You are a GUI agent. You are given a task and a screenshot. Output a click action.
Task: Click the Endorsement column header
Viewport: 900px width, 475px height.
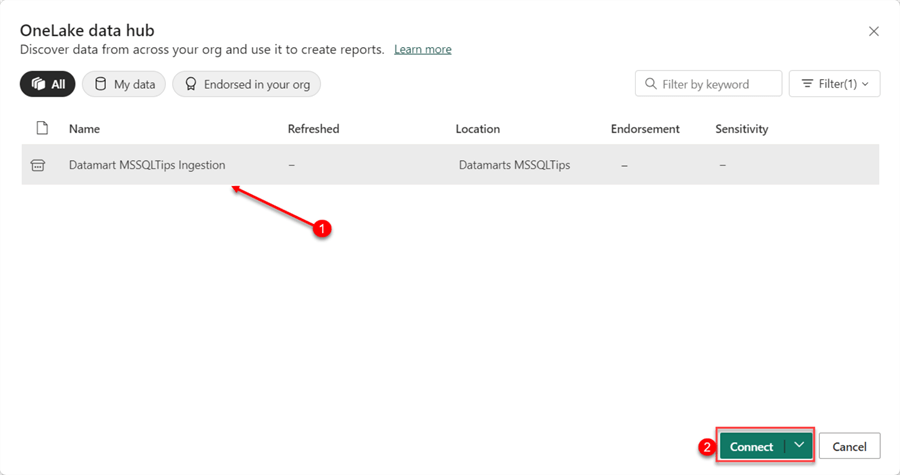[x=645, y=129]
